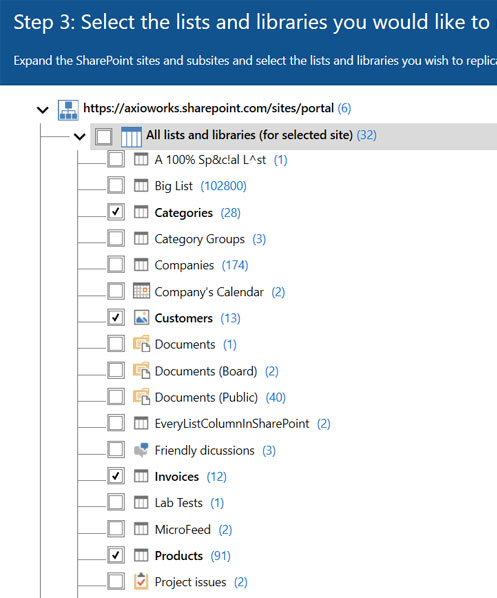497x598 pixels.
Task: Click the 'MicroFeed' row label
Action: 183,529
